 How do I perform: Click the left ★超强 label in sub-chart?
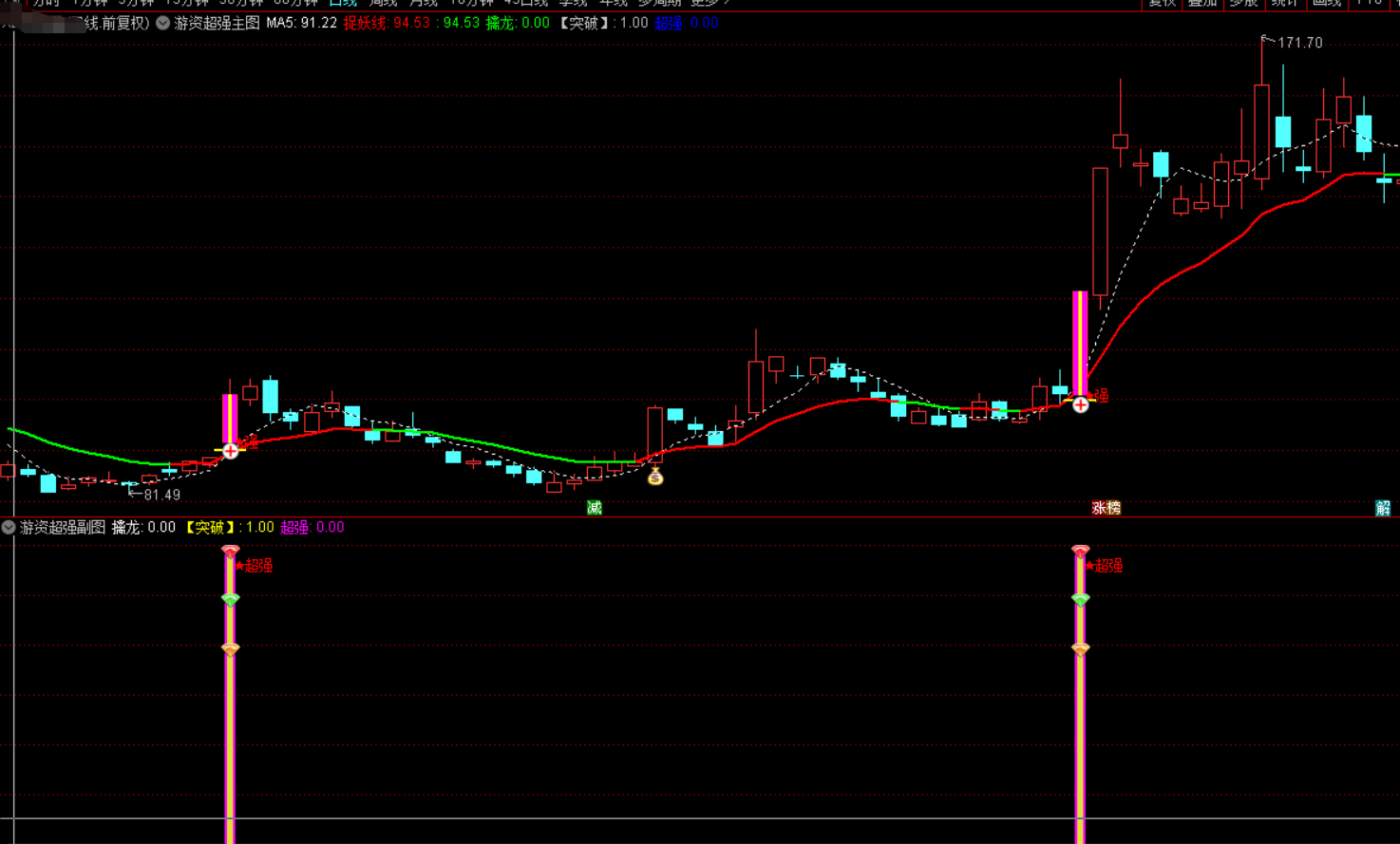[255, 566]
